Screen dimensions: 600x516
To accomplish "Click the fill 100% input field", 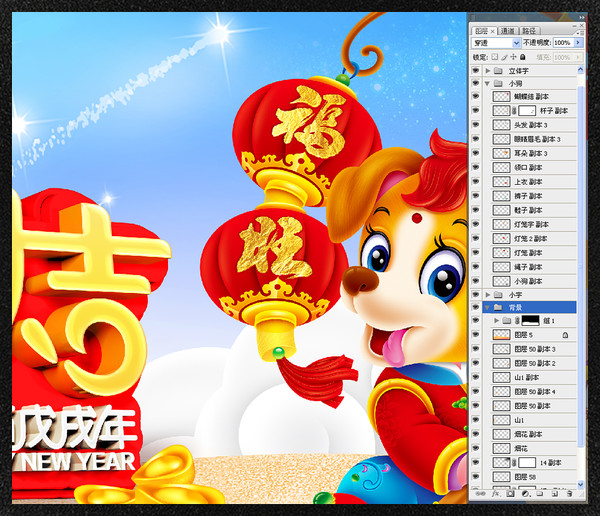I will coord(563,57).
